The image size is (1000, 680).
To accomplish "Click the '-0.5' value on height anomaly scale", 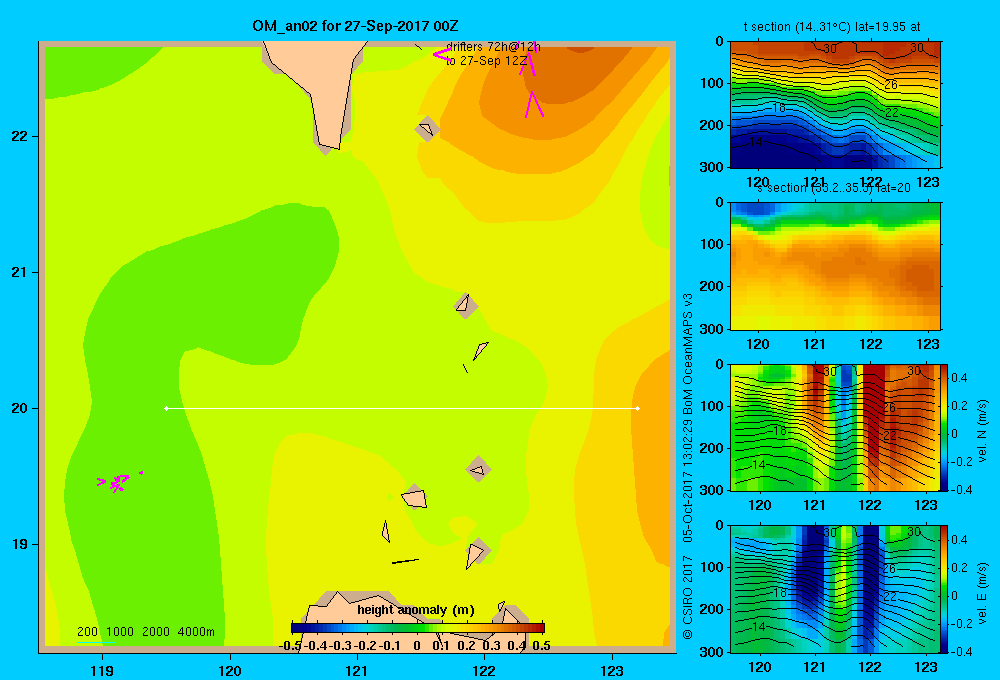I will pos(290,646).
